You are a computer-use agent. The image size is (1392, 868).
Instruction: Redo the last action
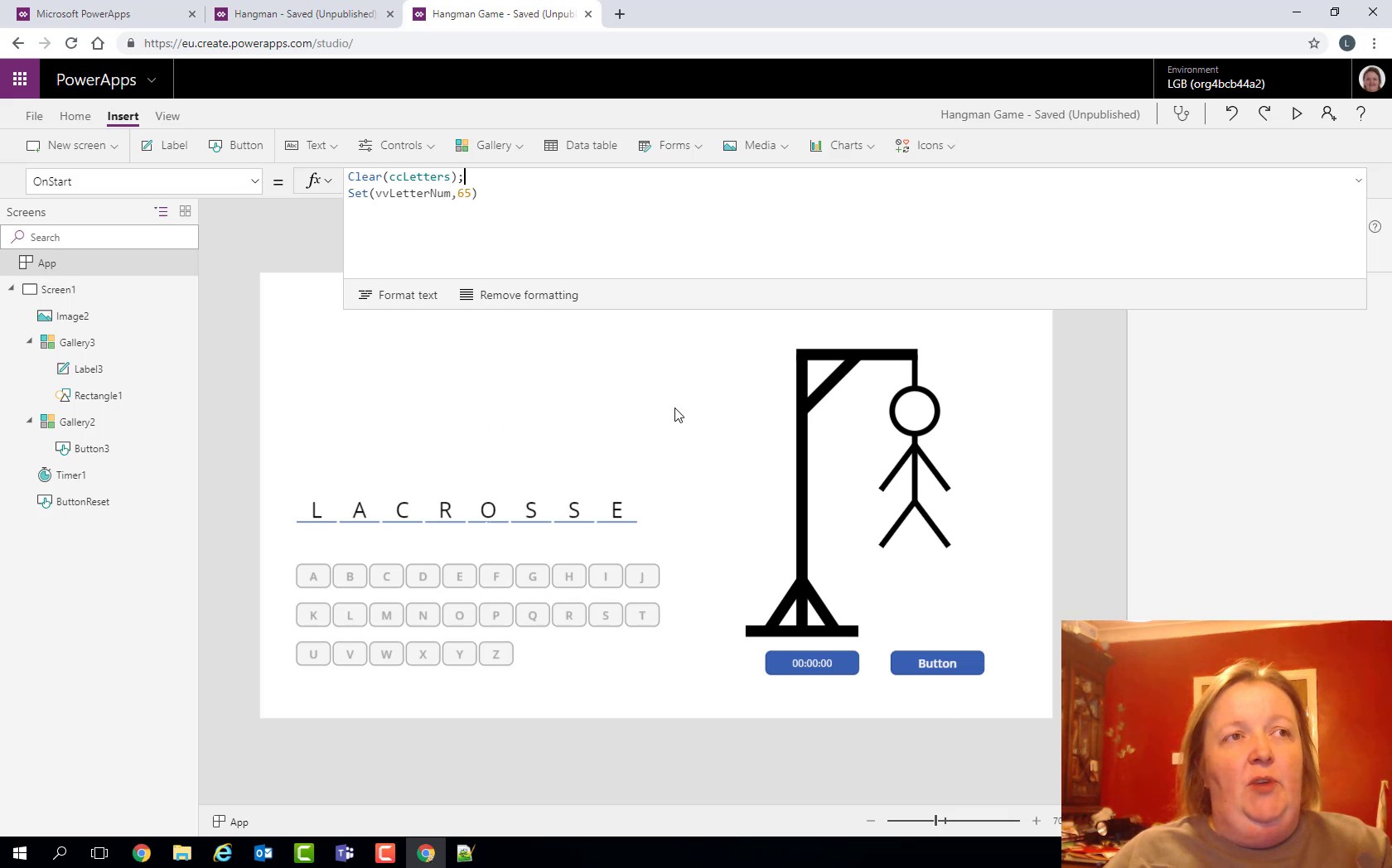(1264, 114)
